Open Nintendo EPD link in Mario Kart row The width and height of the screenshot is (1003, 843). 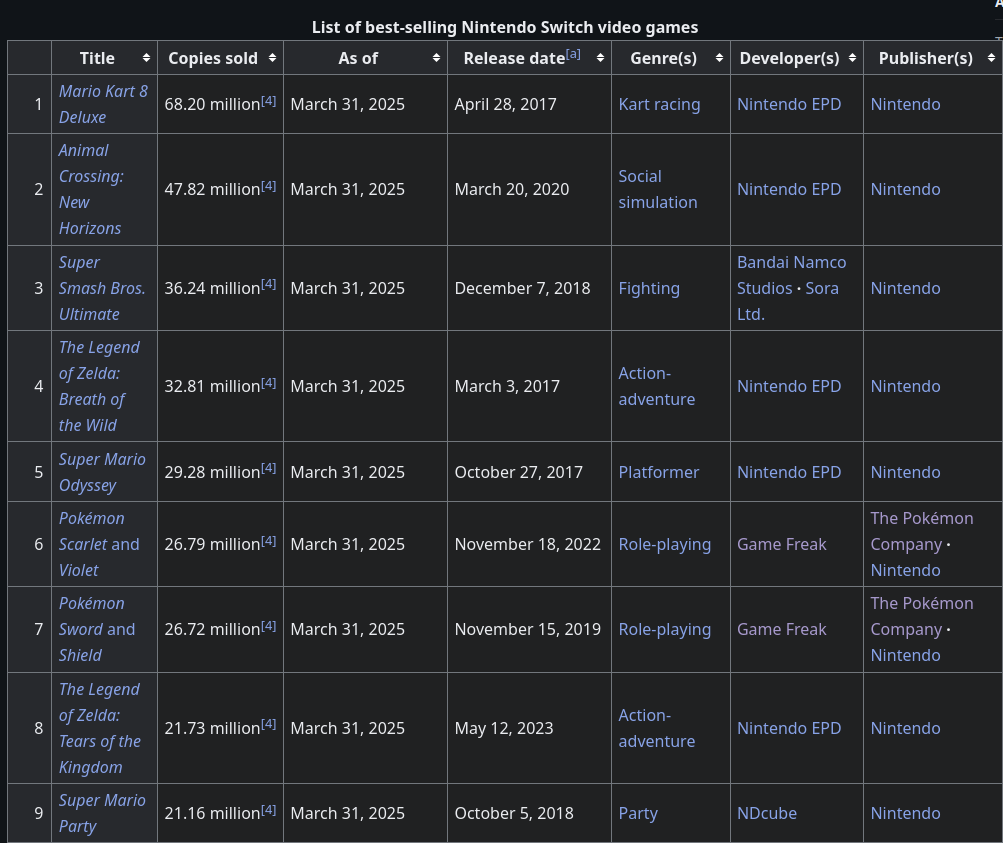point(789,104)
